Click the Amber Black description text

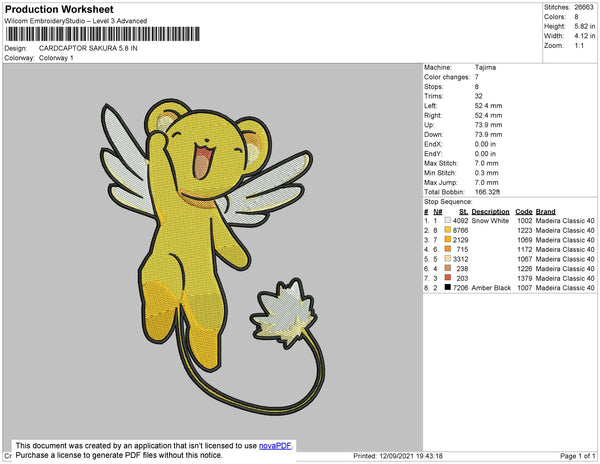click(491, 288)
